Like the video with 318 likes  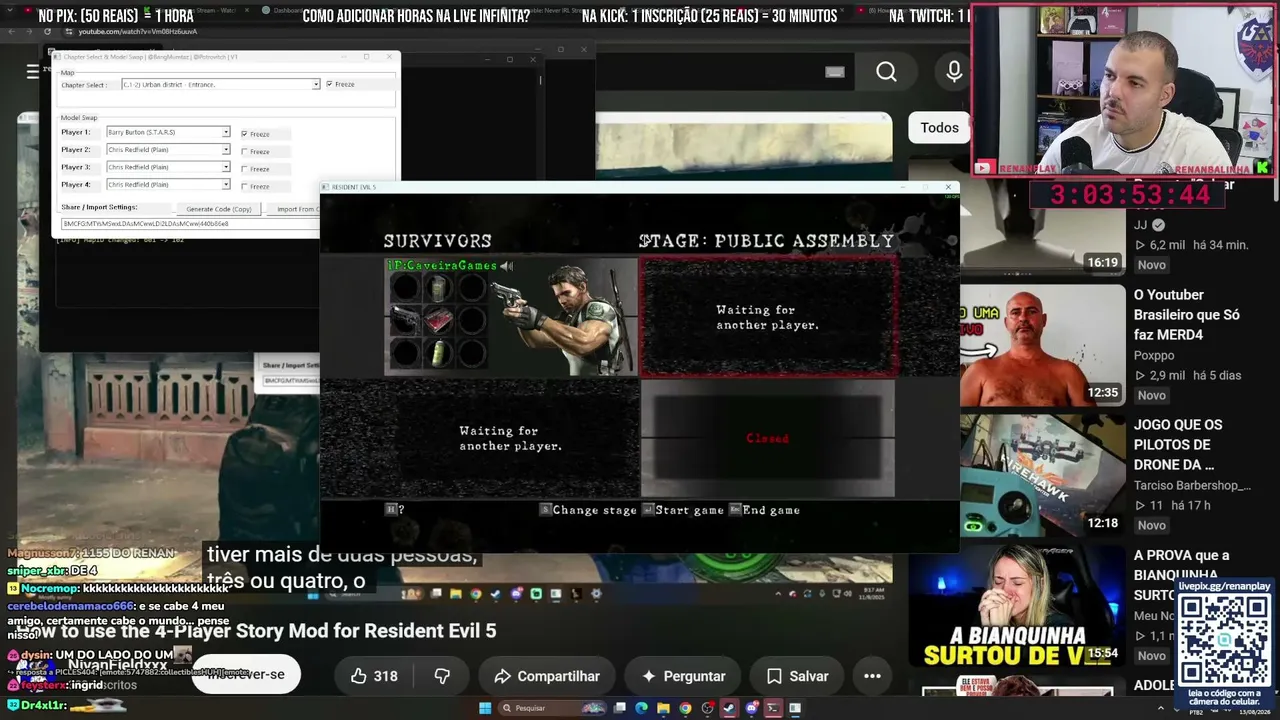(374, 676)
